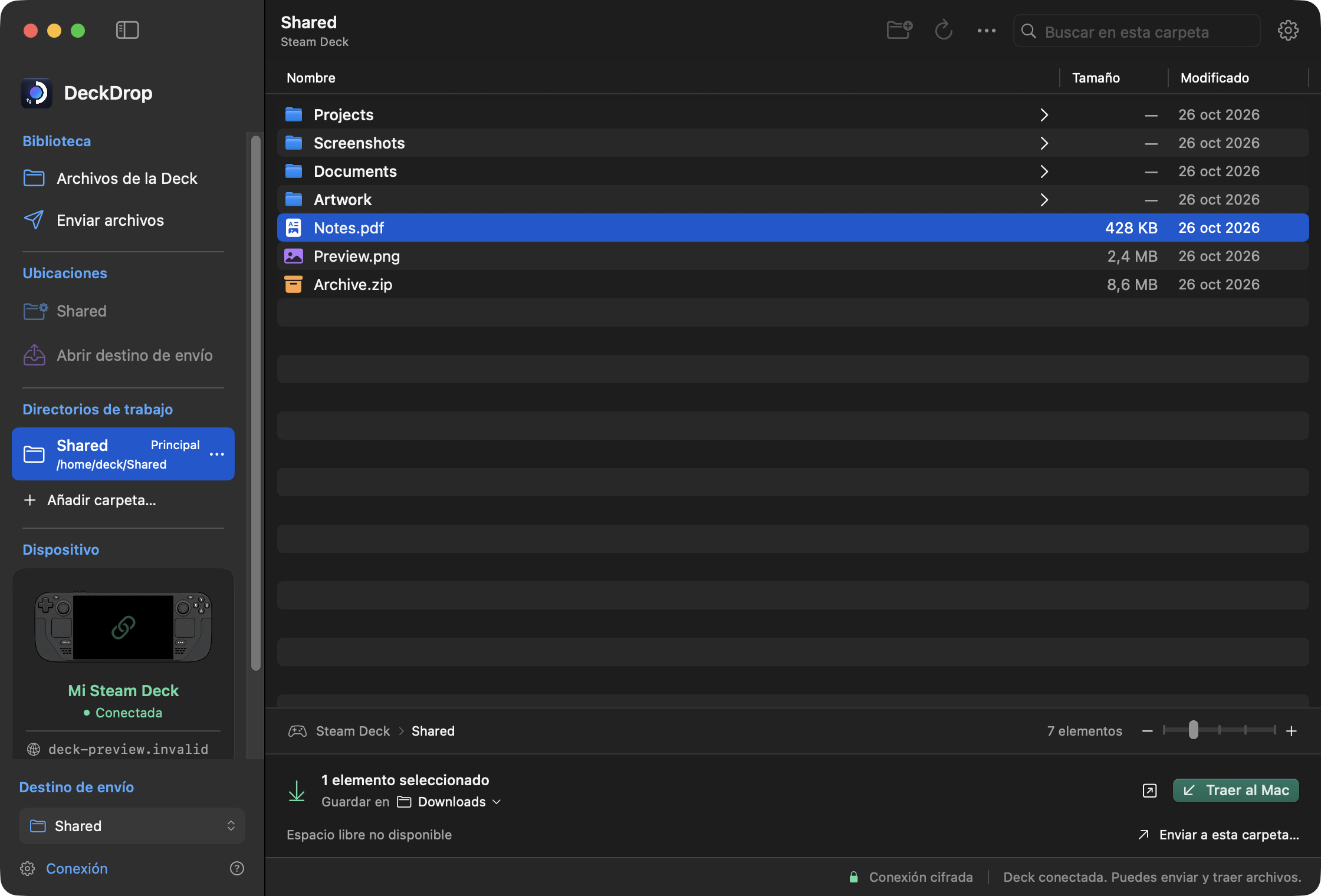Viewport: 1321px width, 896px height.
Task: Select Abrir destino de envío
Action: pyautogui.click(x=118, y=355)
